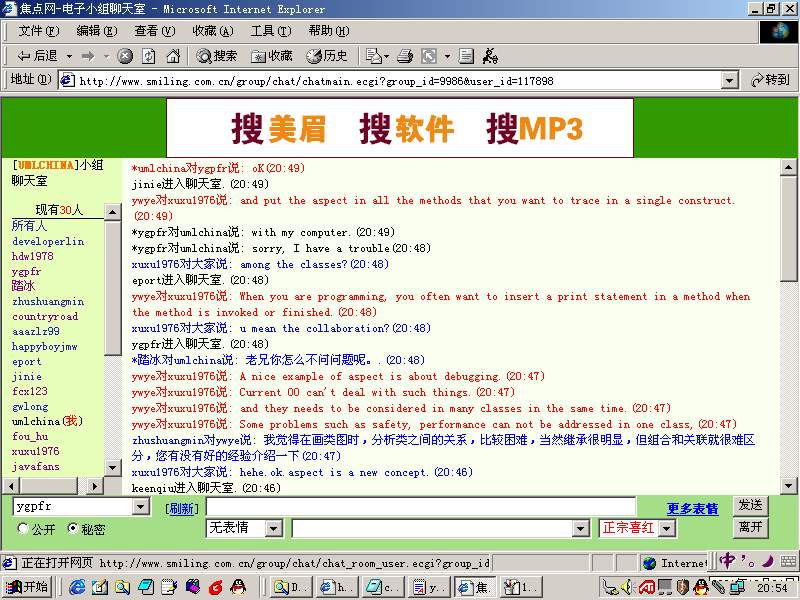The image size is (800, 600).
Task: Click the 中 input method indicator
Action: (727, 561)
